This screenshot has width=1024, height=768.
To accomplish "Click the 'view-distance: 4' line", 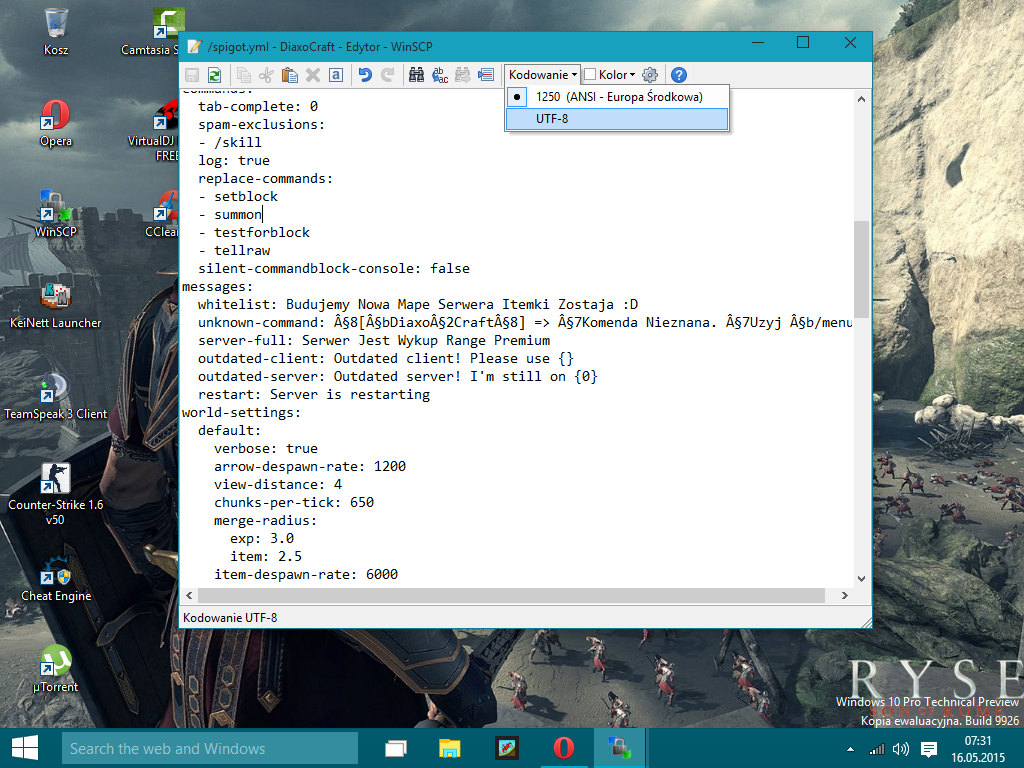I will 278,485.
